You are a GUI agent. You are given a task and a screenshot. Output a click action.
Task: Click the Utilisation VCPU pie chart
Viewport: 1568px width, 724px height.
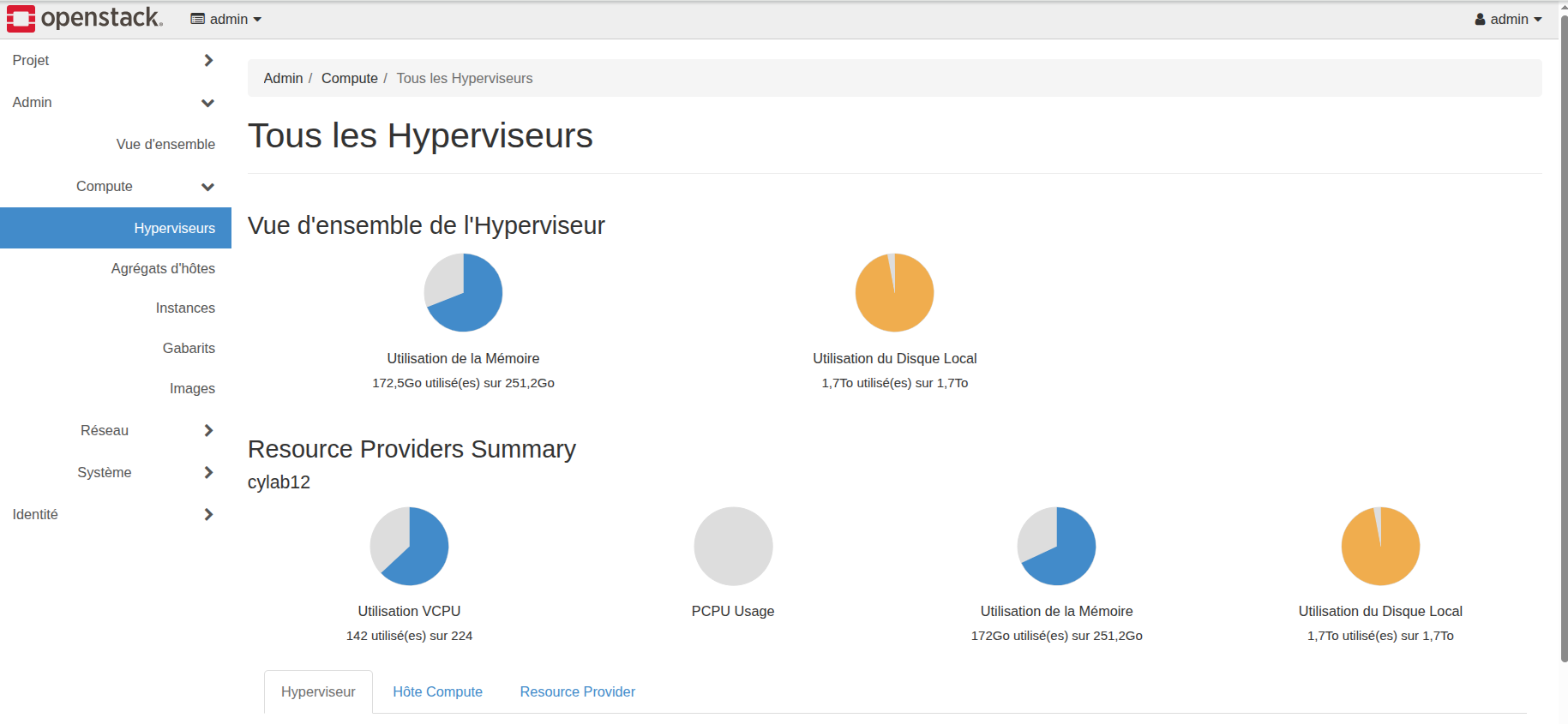(x=409, y=546)
